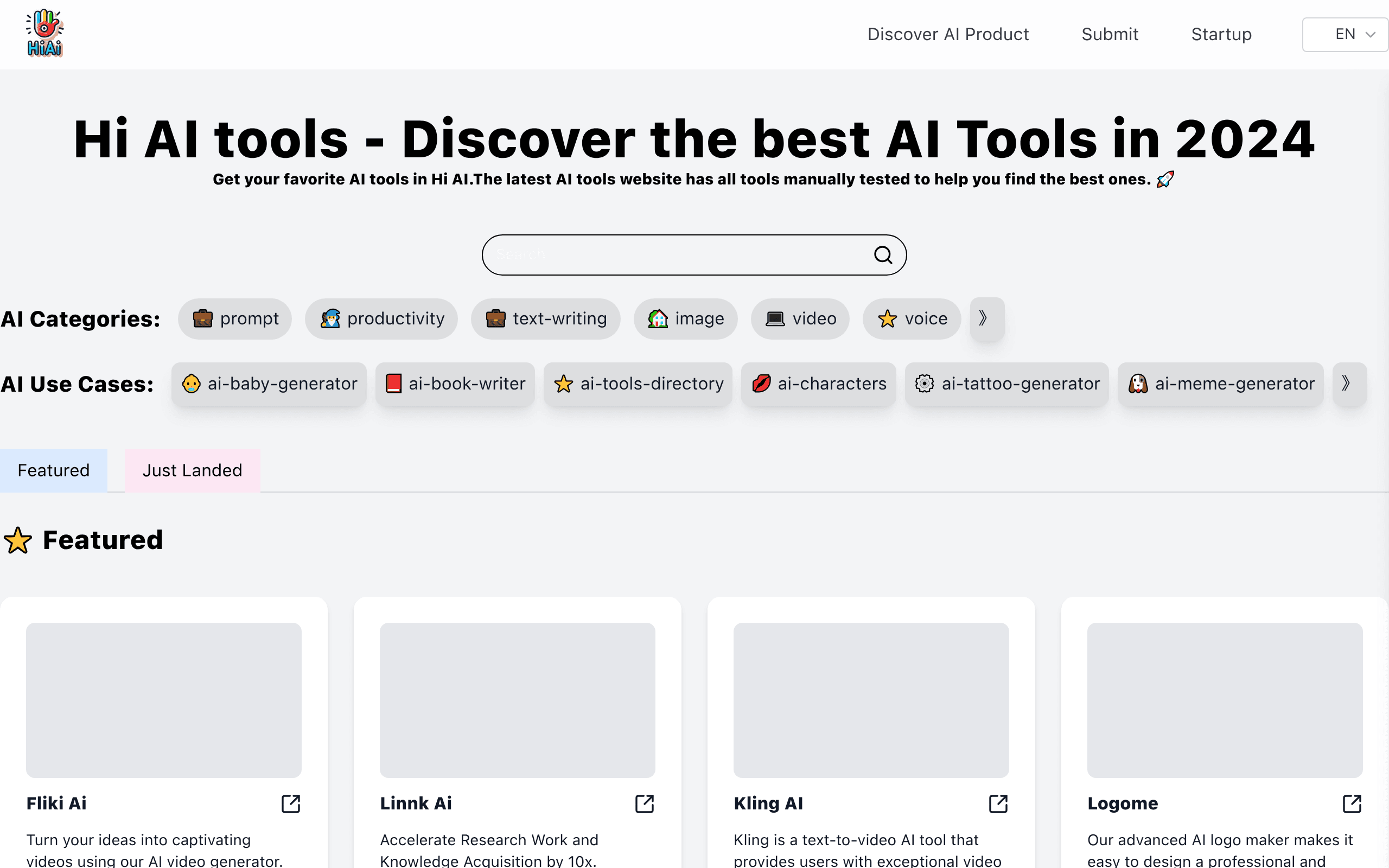Screen dimensions: 1389x868
Task: Open external link icon for Logome
Action: tap(1352, 803)
